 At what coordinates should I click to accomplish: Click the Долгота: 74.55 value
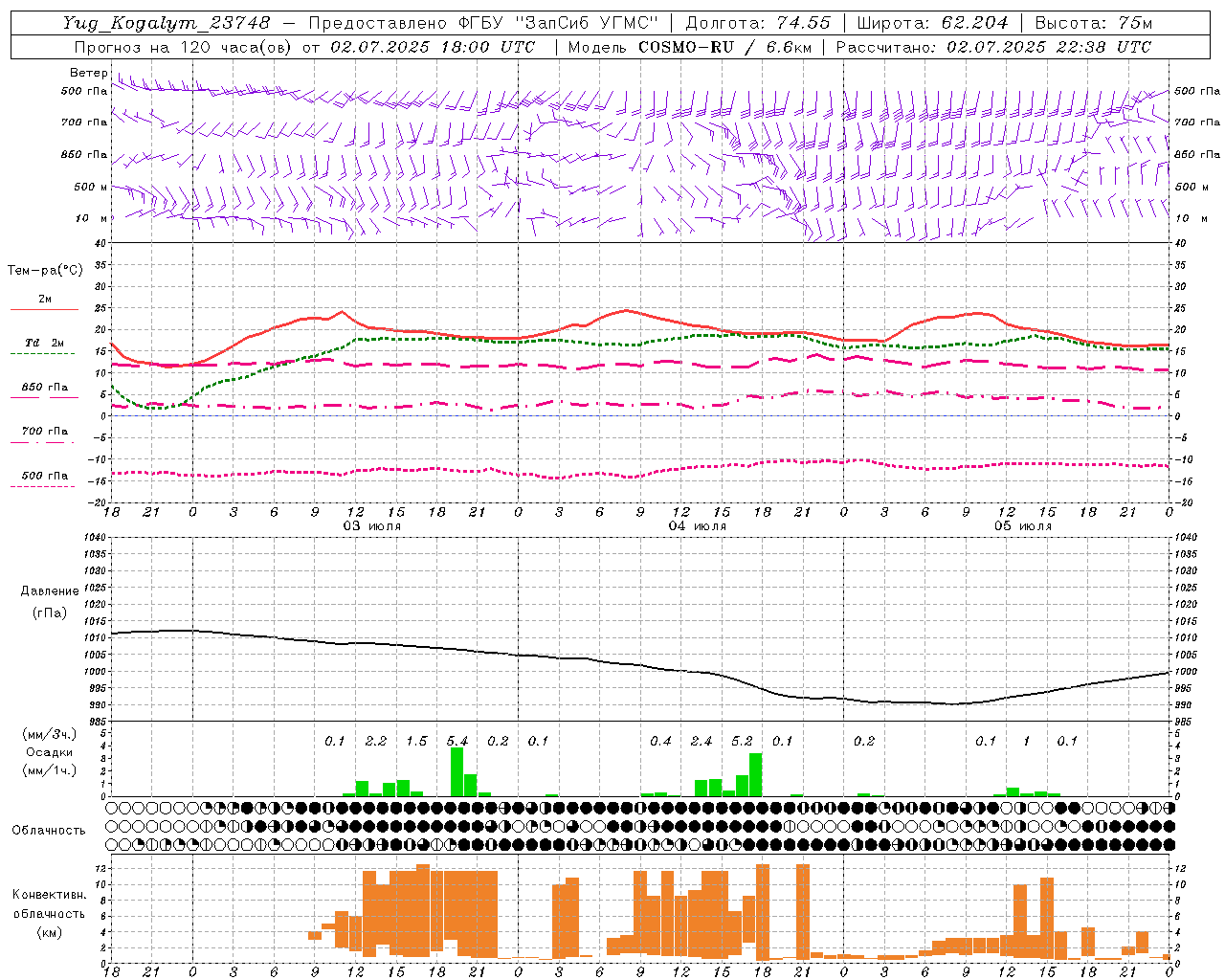(758, 23)
